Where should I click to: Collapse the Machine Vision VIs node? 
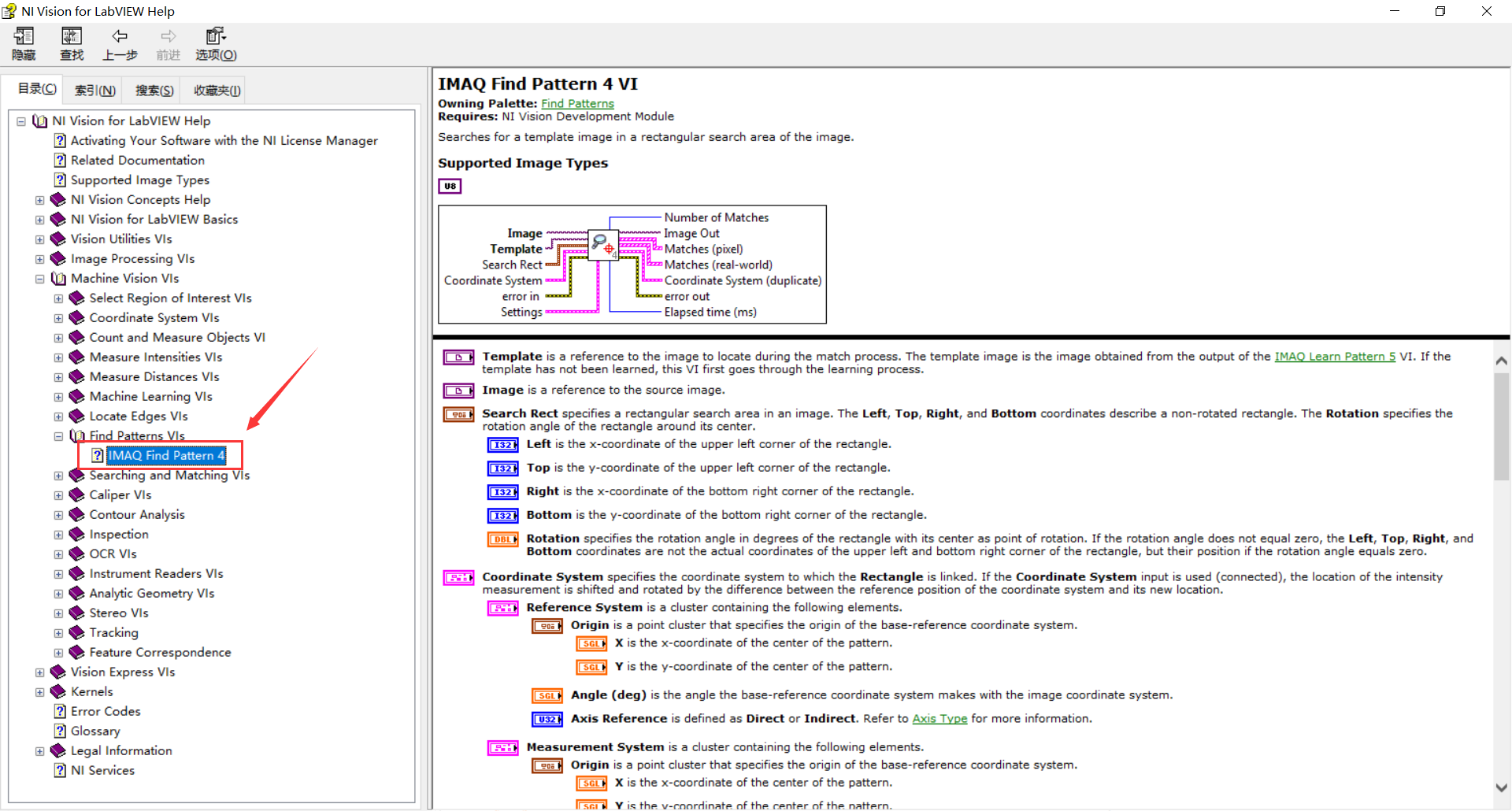tap(39, 279)
